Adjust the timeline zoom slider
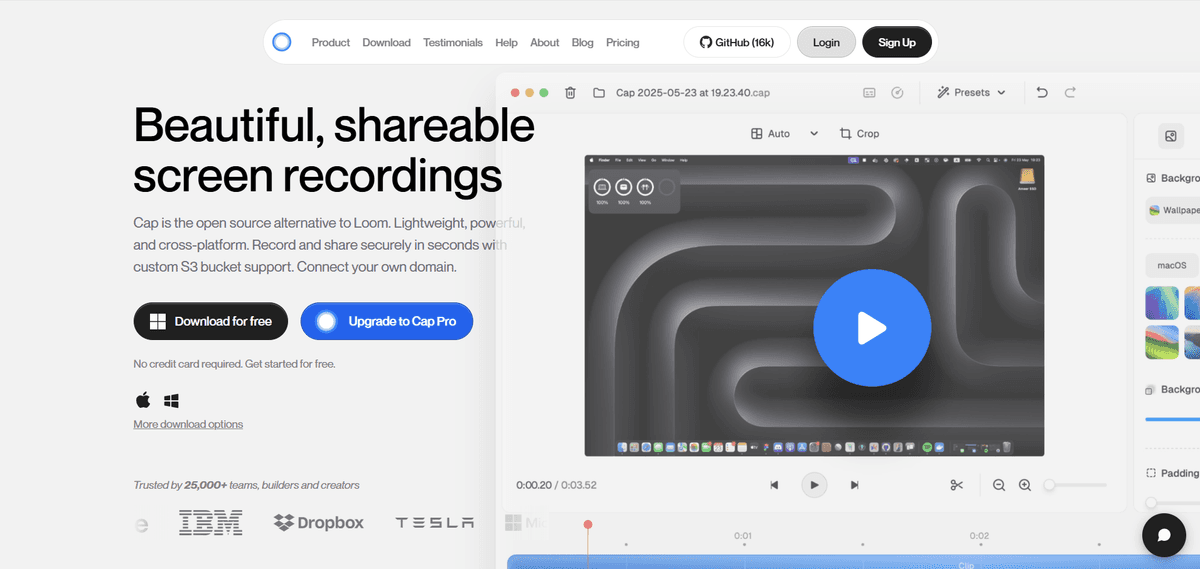Viewport: 1200px width, 569px height. point(1075,485)
